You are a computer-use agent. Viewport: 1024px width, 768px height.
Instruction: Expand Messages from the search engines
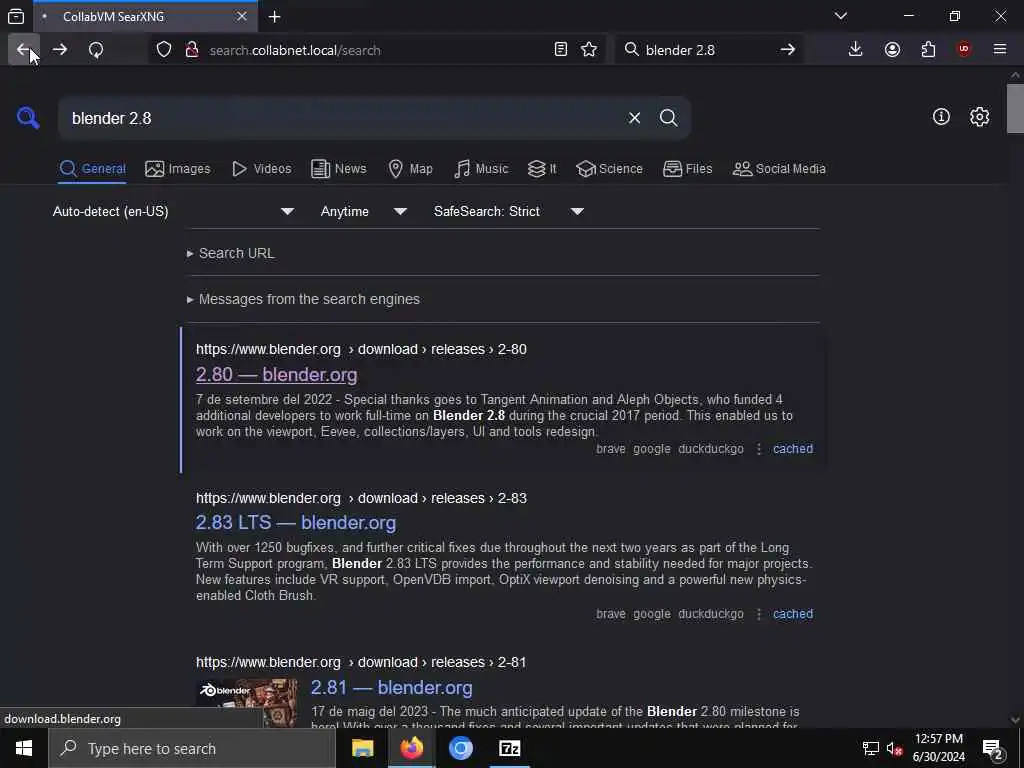click(x=303, y=300)
